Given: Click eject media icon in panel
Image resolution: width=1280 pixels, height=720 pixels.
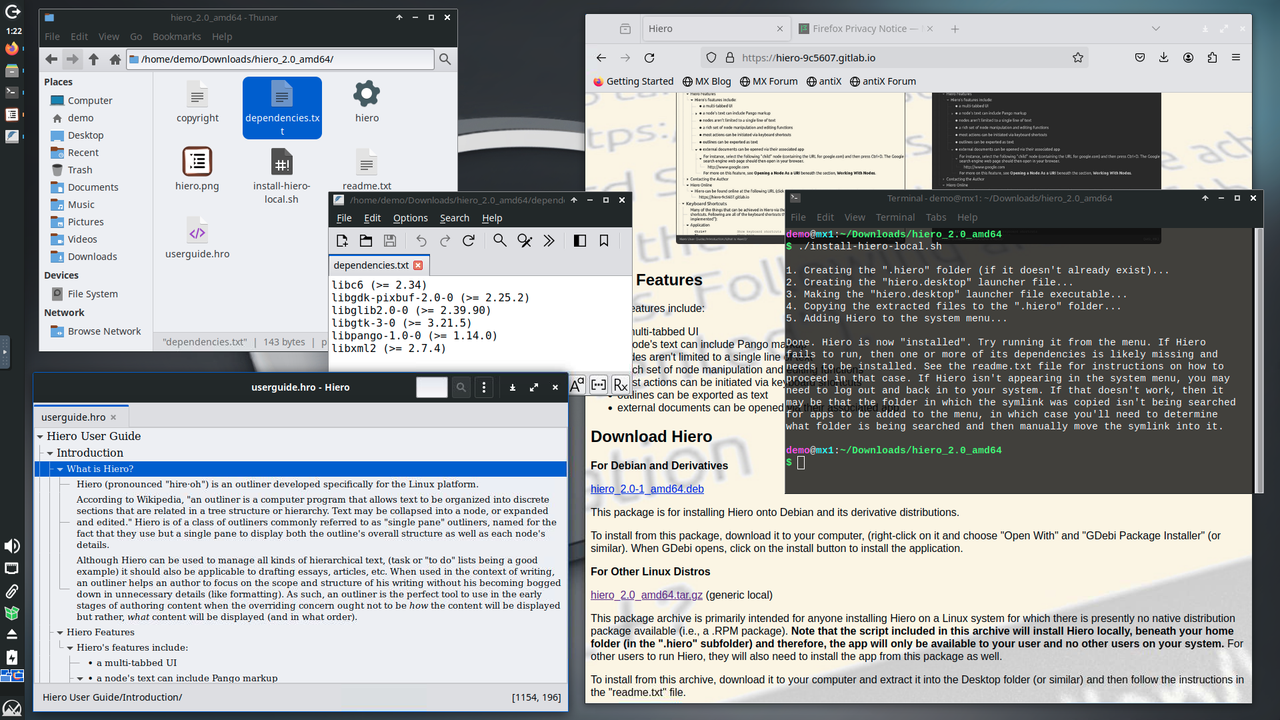Looking at the screenshot, I should click(x=12, y=635).
